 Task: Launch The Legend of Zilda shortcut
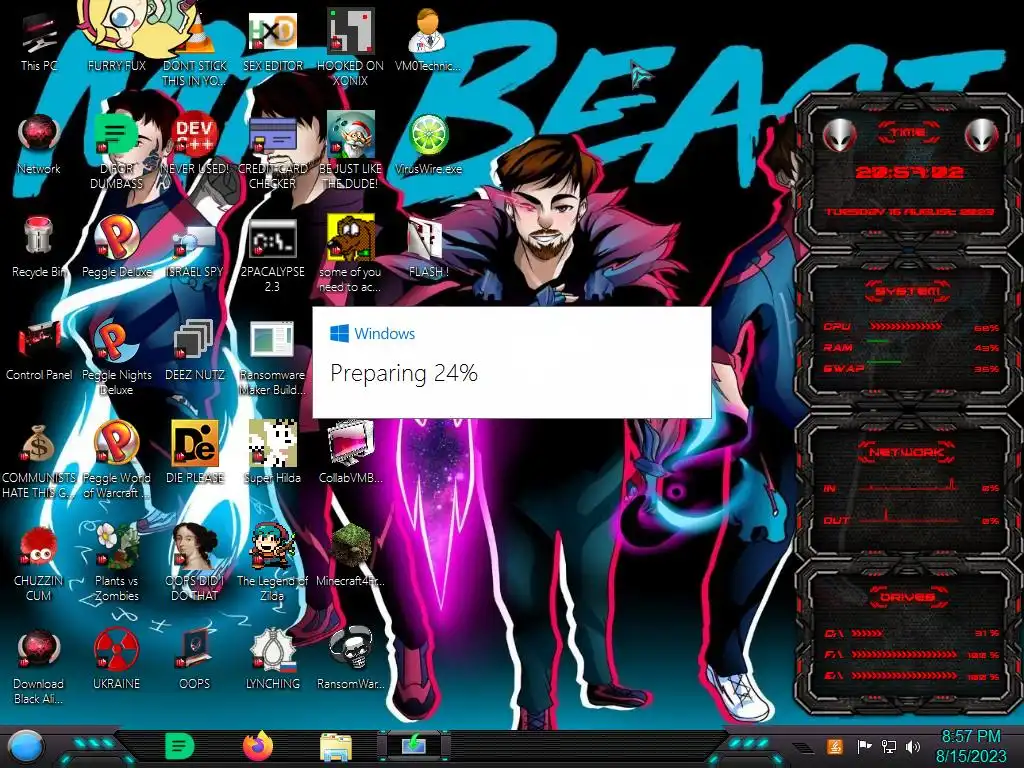(272, 563)
